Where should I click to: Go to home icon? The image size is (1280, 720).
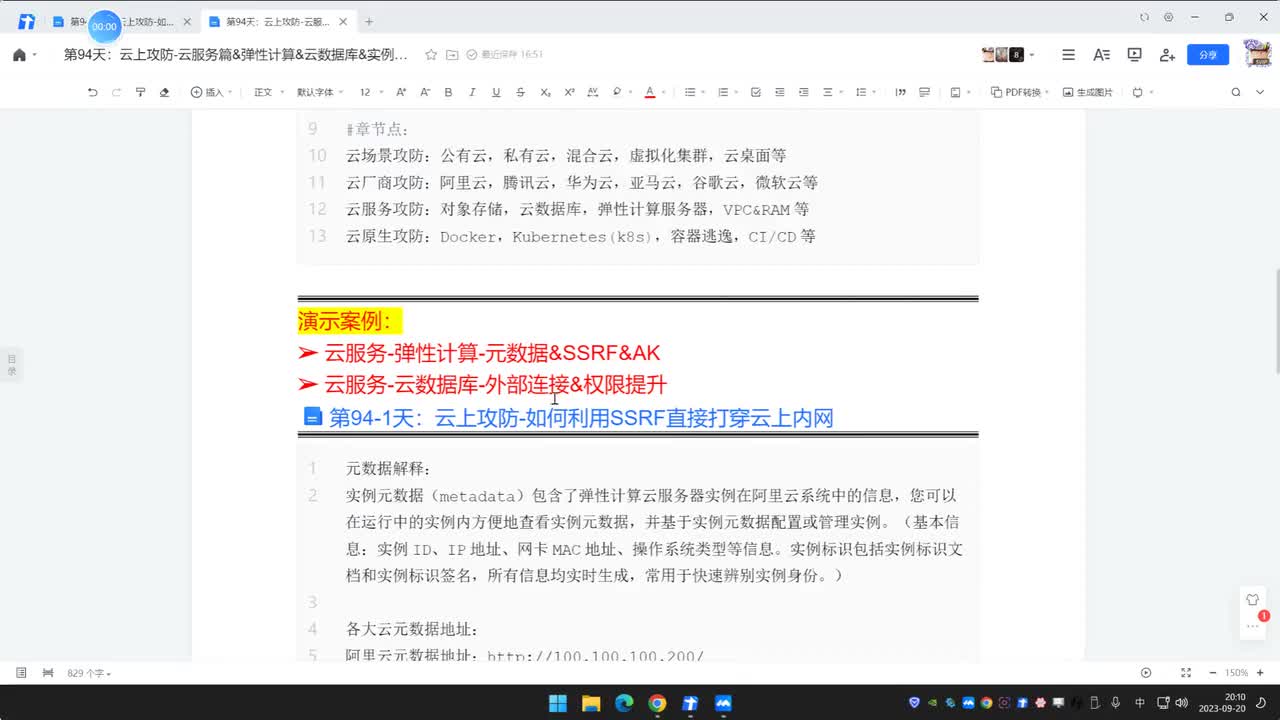pyautogui.click(x=19, y=55)
